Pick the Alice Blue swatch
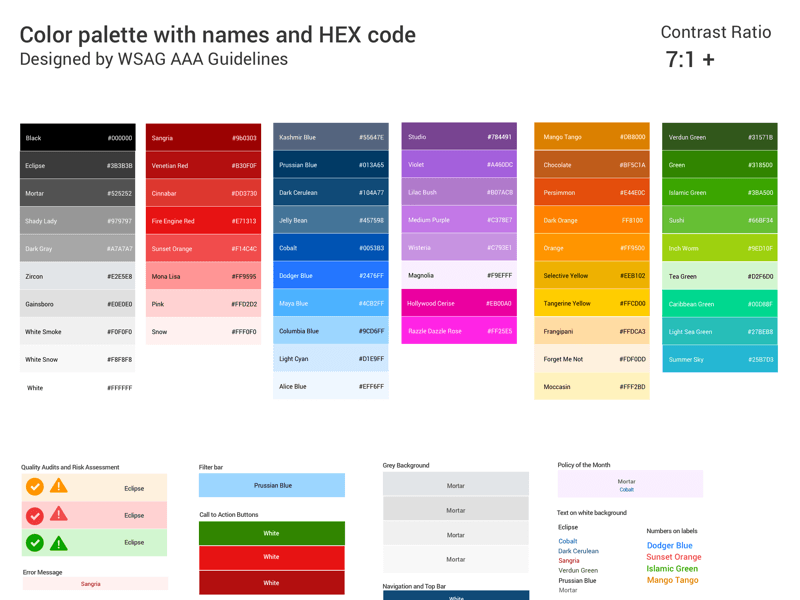Screen dimensions: 800x600 click(331, 386)
